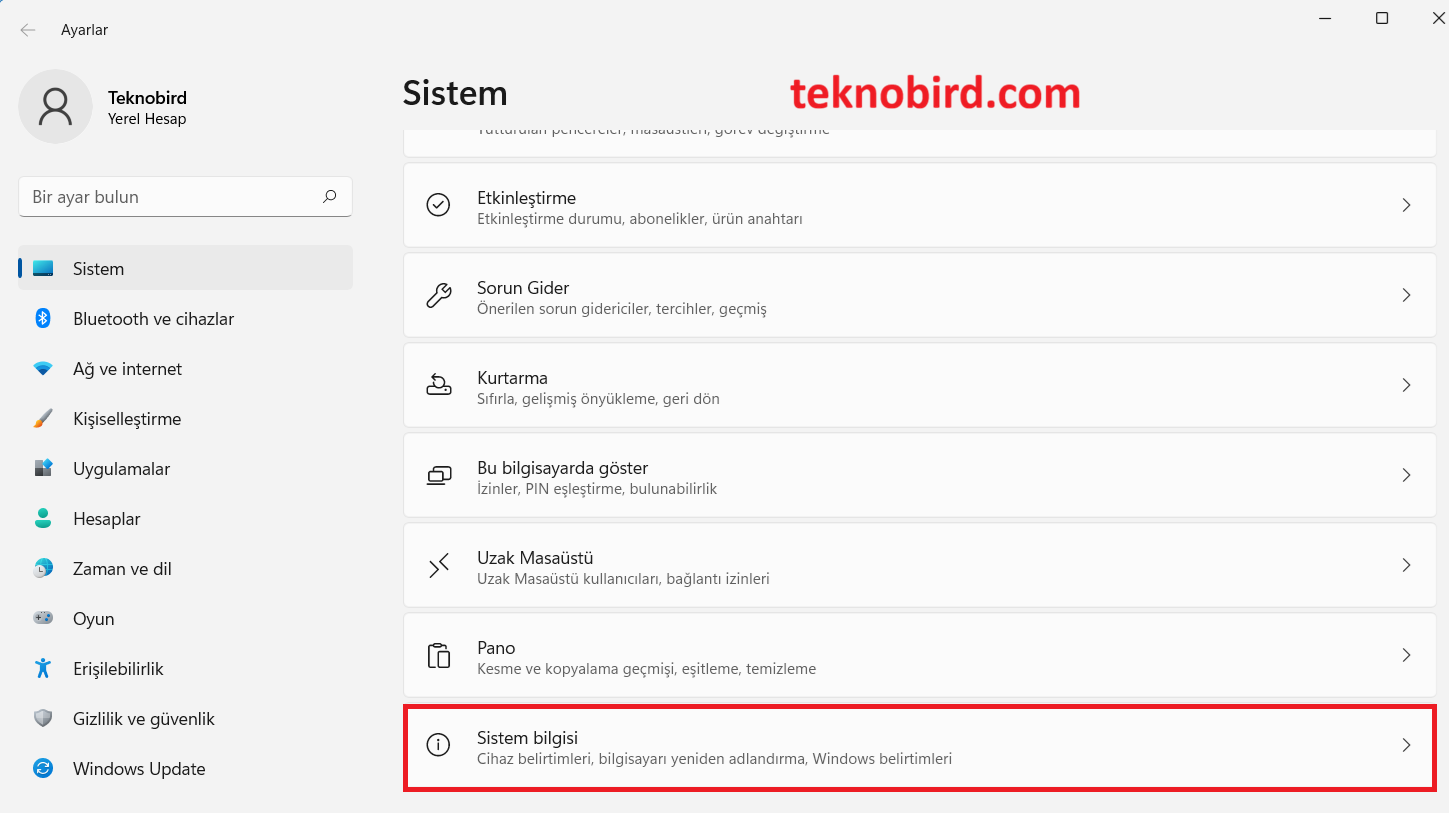Click the Bluetooth icon in sidebar

tap(43, 318)
